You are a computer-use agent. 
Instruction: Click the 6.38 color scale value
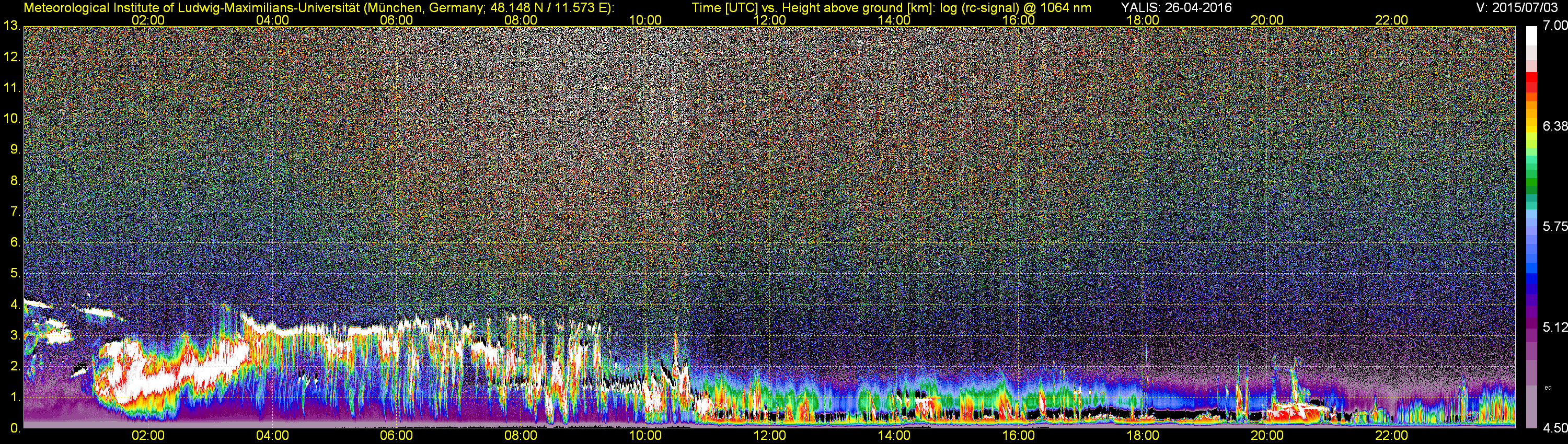coord(1555,126)
